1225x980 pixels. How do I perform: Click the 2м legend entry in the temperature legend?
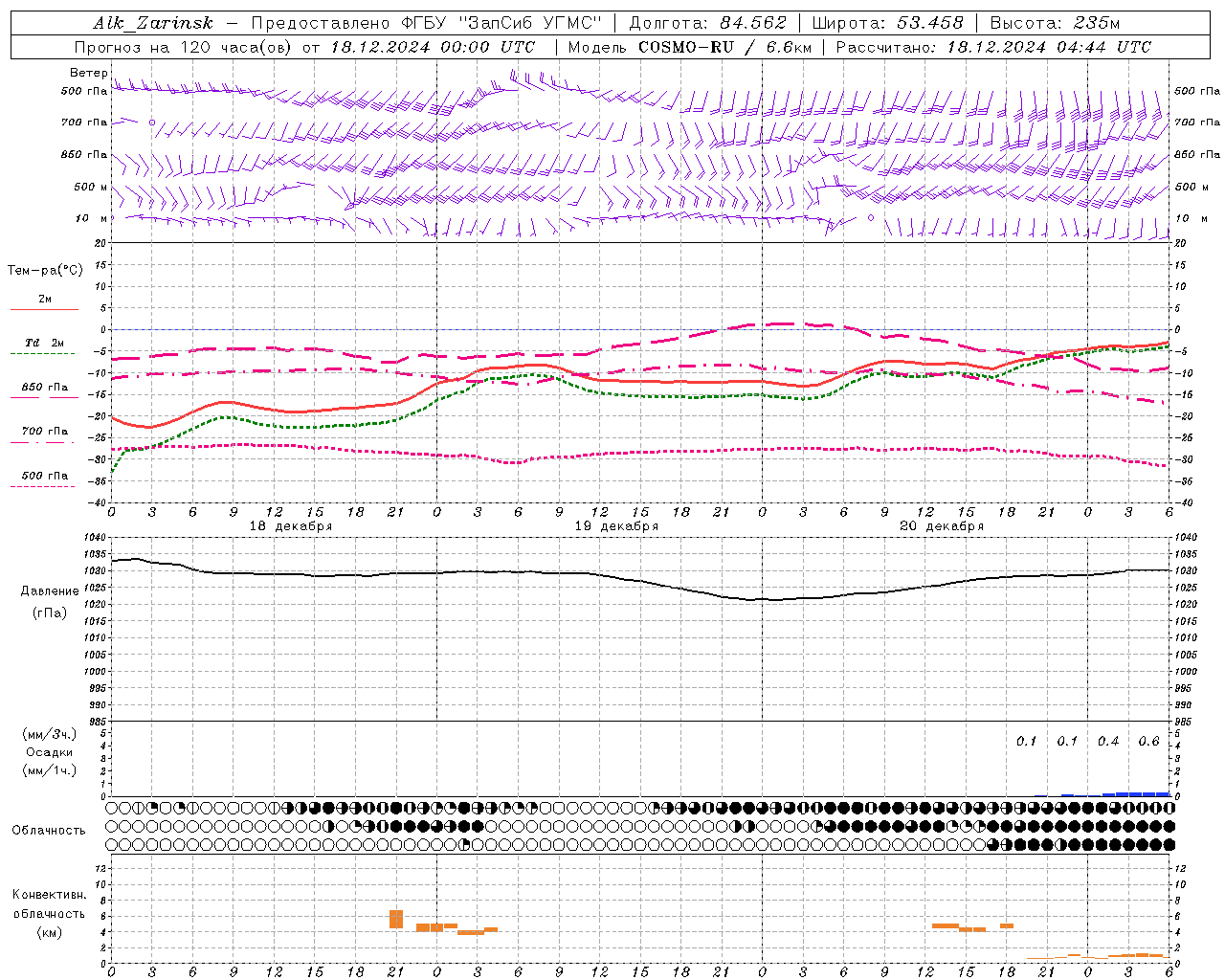point(45,300)
